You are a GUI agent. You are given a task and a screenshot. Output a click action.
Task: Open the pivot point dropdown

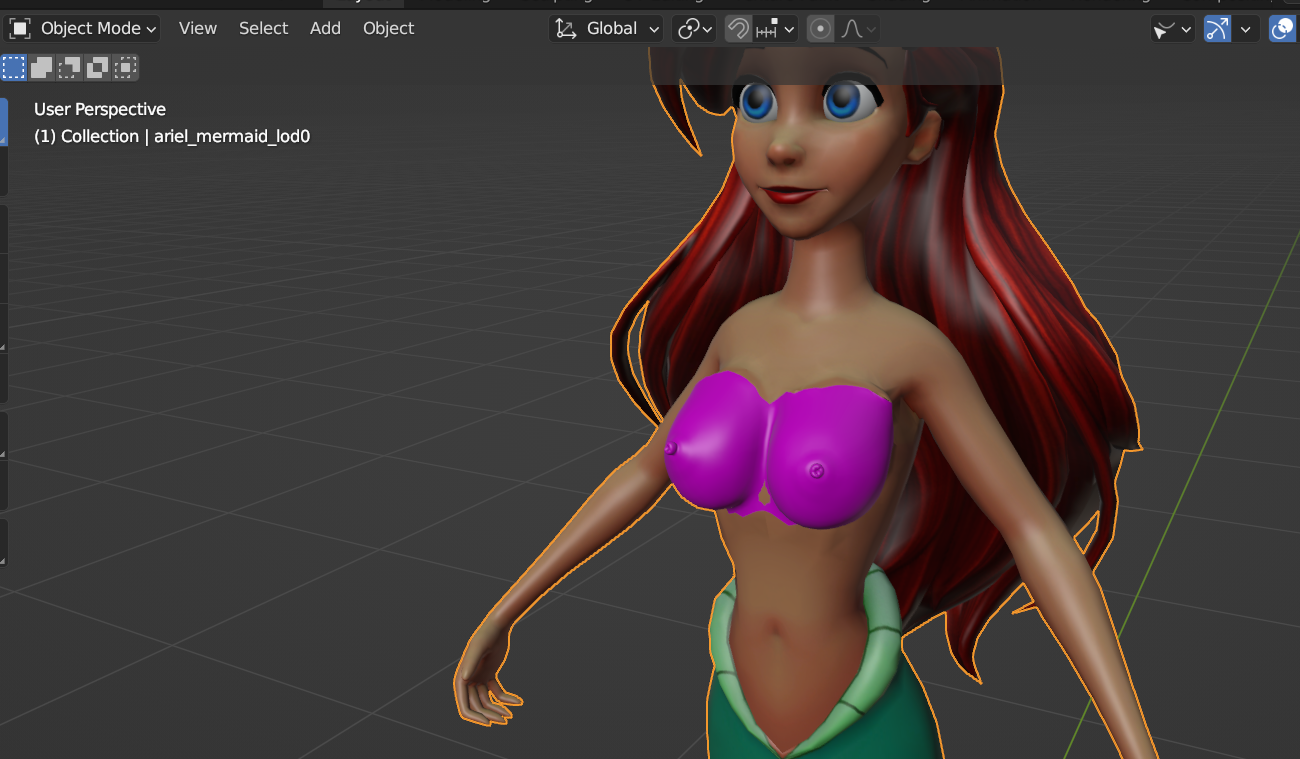point(694,29)
